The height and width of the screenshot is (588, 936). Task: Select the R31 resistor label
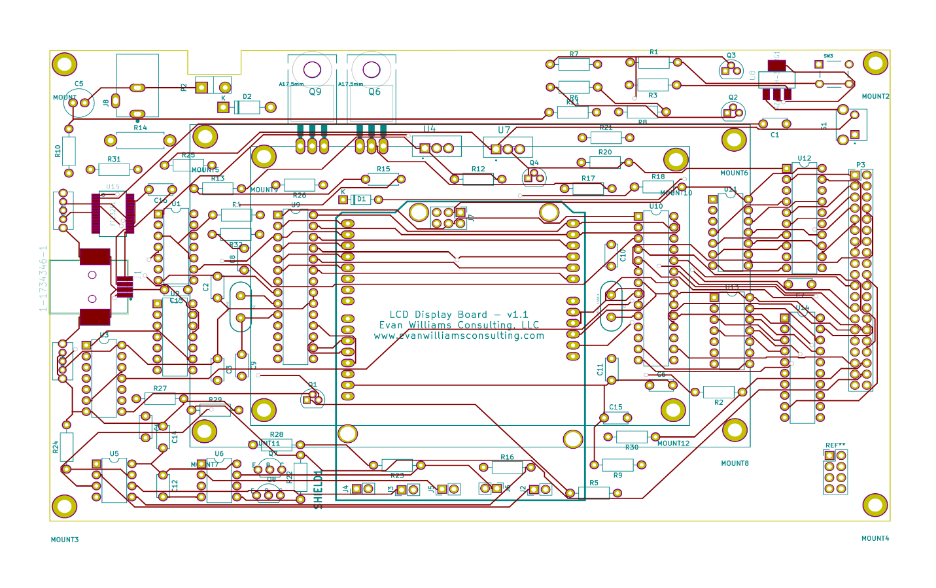point(114,159)
